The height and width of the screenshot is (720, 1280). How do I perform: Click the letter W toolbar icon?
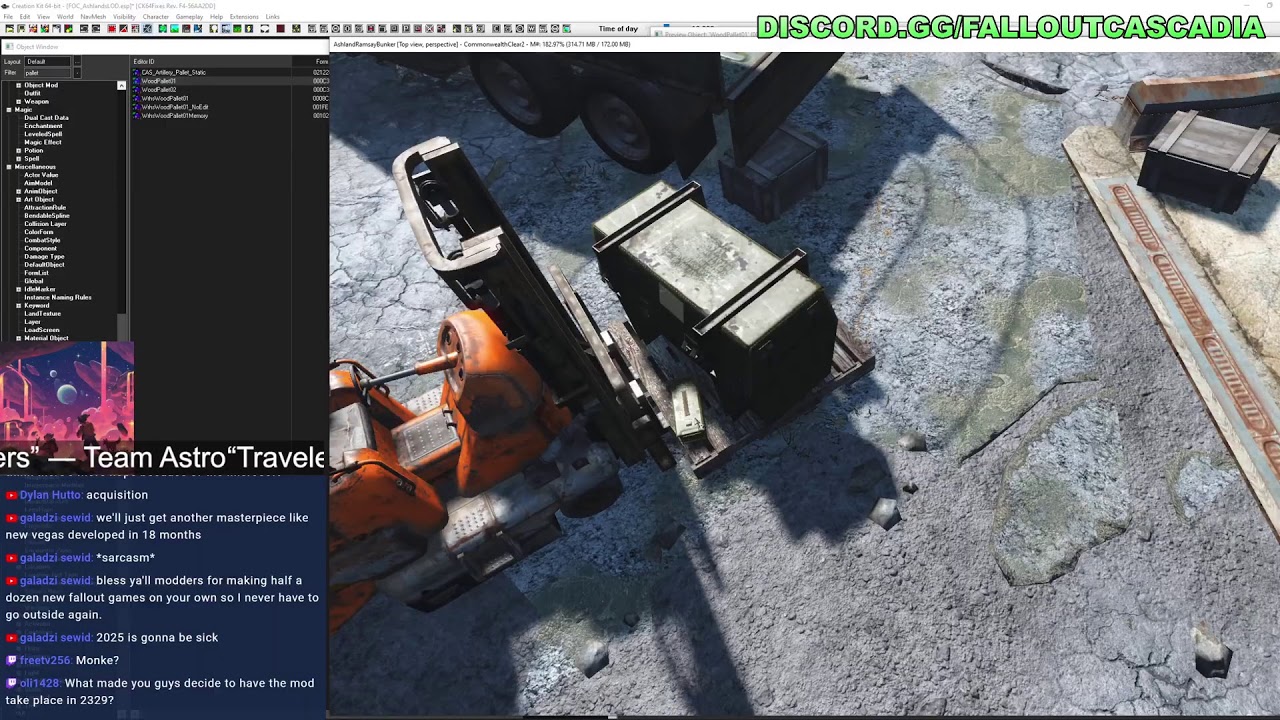tap(531, 28)
